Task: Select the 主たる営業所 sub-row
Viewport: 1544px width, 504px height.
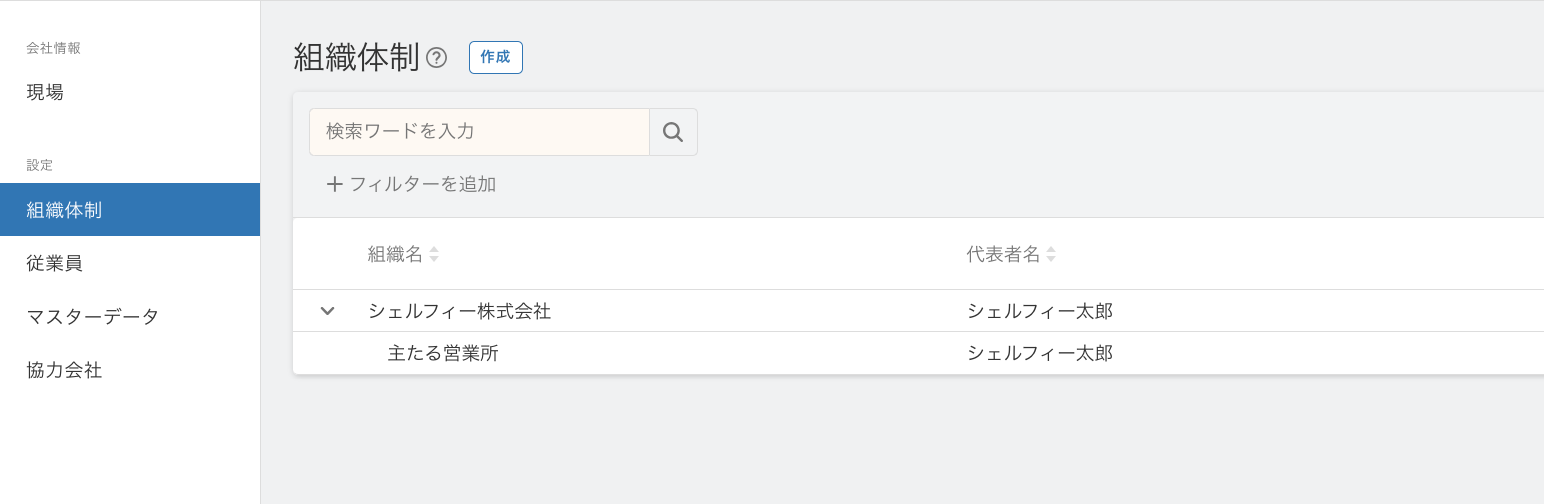Action: [x=918, y=353]
